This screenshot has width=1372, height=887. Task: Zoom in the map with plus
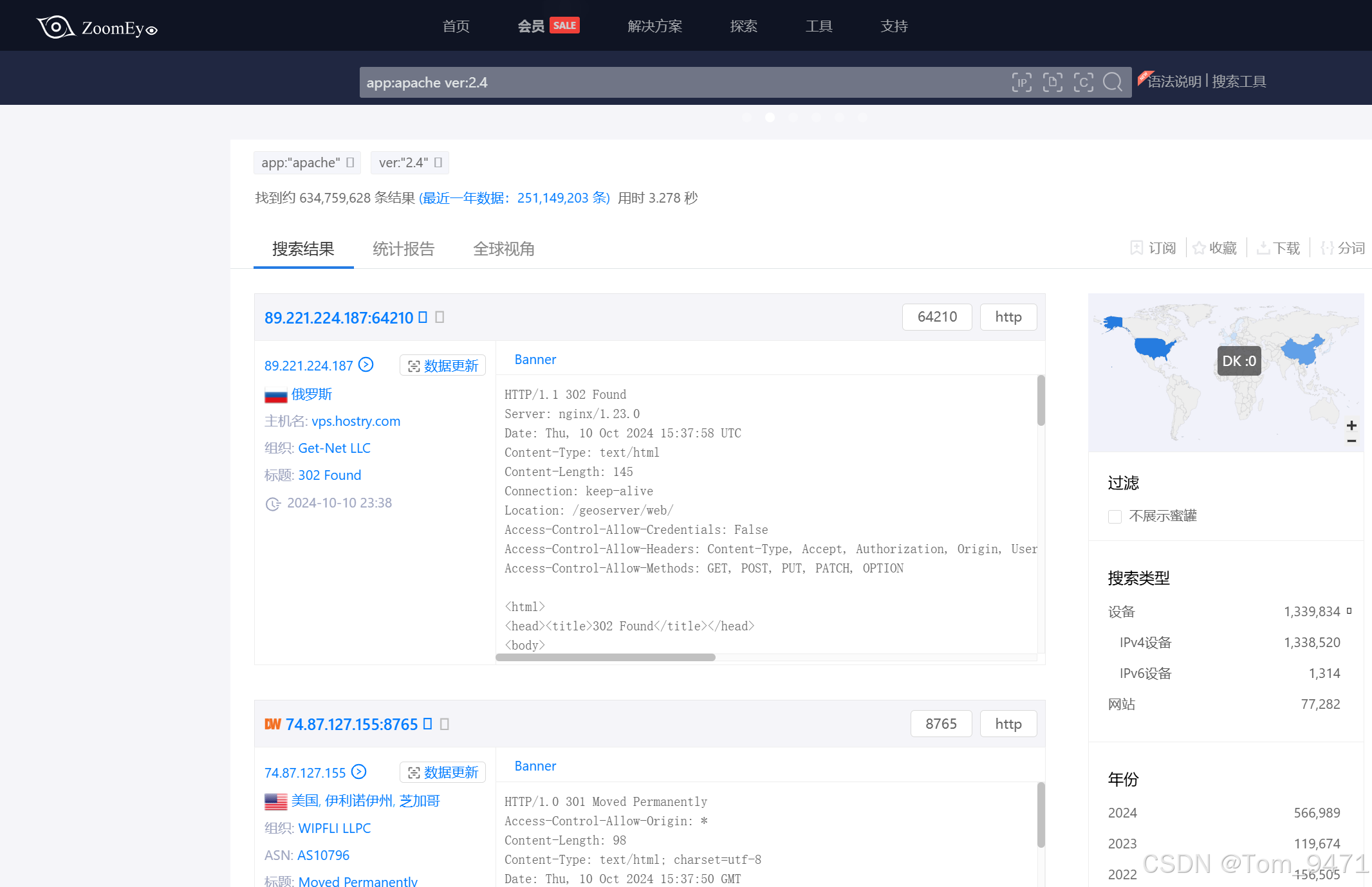tap(1351, 425)
